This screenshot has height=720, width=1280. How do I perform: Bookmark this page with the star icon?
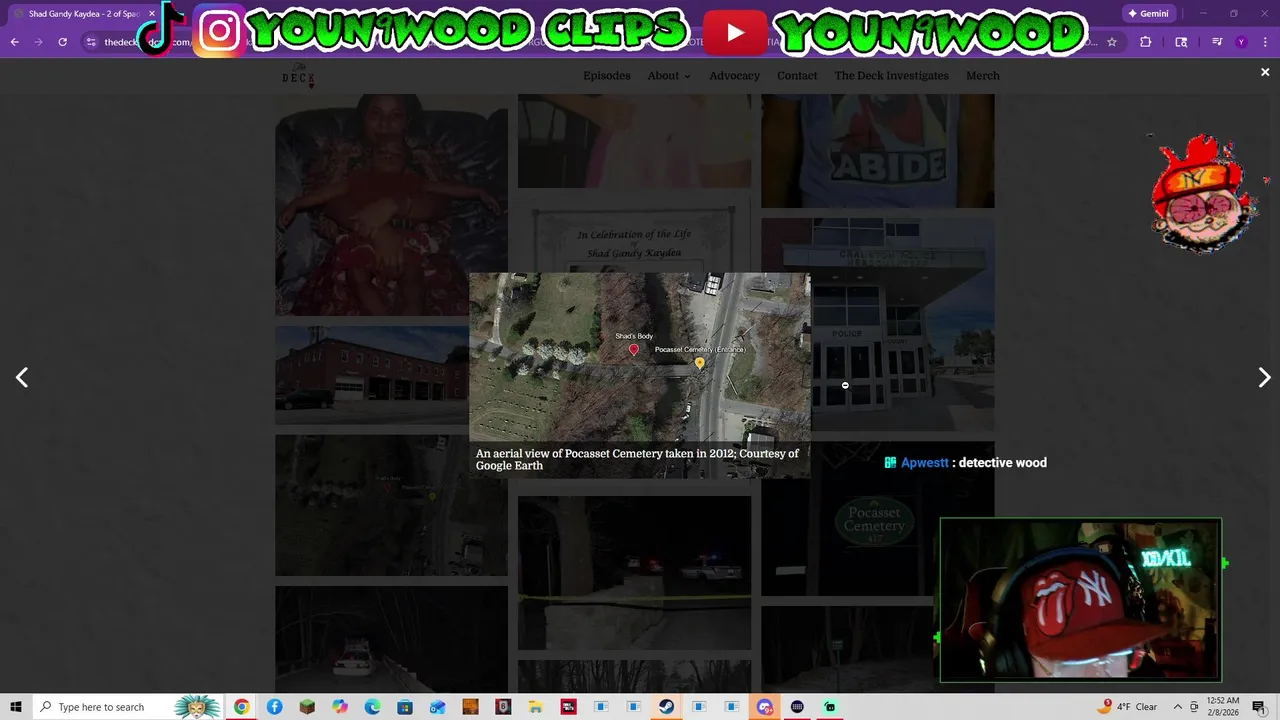(x=1112, y=42)
